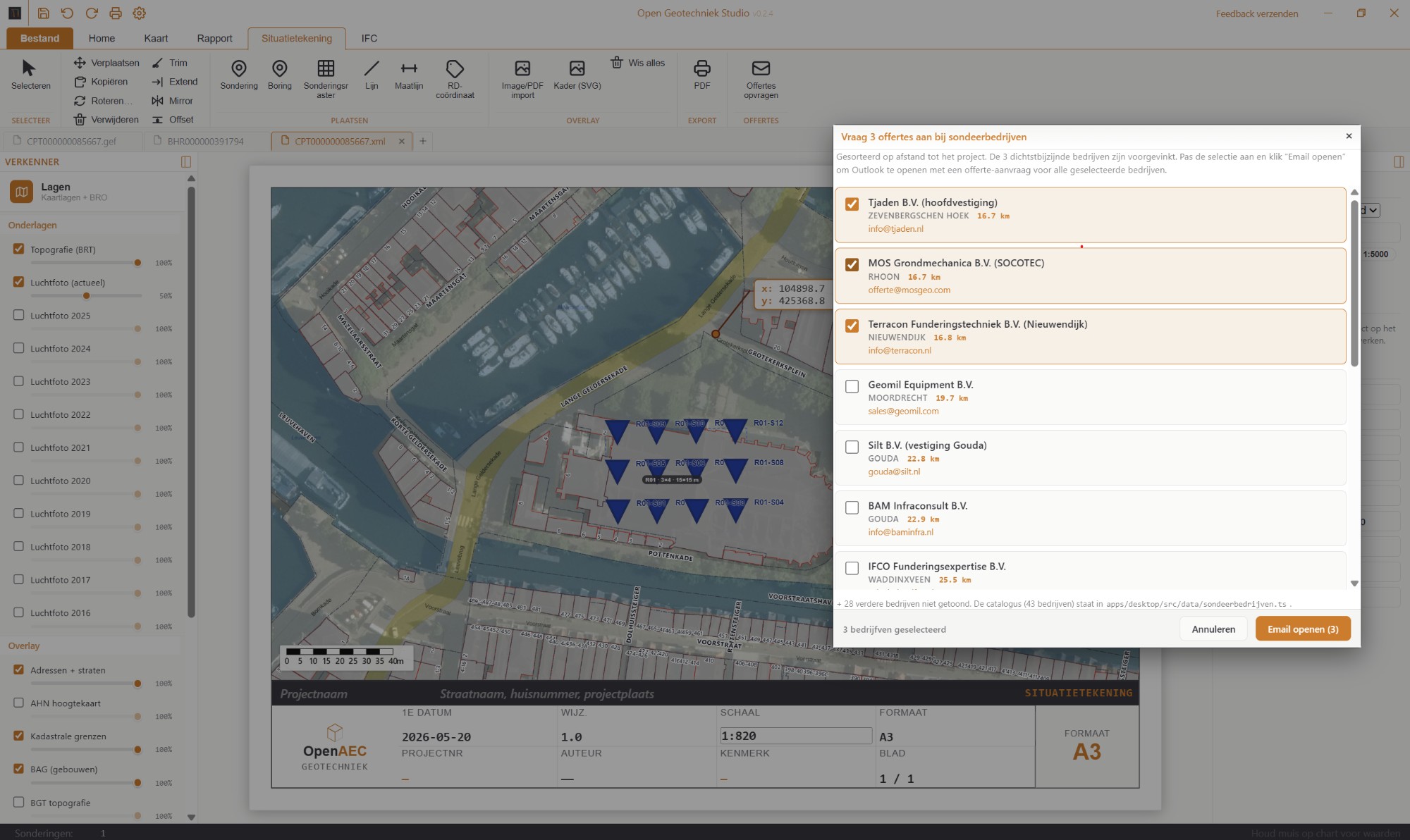Open settings gear in title bar
1410x840 pixels.
pyautogui.click(x=139, y=13)
